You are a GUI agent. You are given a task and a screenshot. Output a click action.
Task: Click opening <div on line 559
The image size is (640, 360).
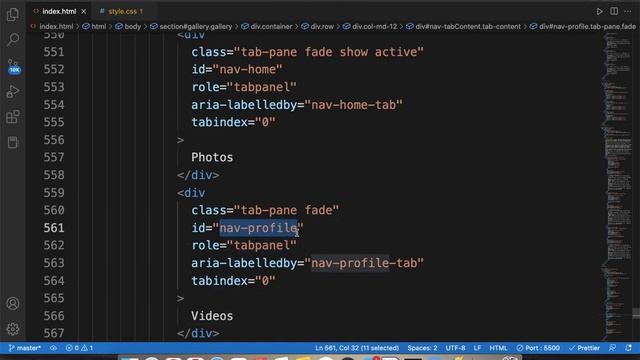[191, 193]
